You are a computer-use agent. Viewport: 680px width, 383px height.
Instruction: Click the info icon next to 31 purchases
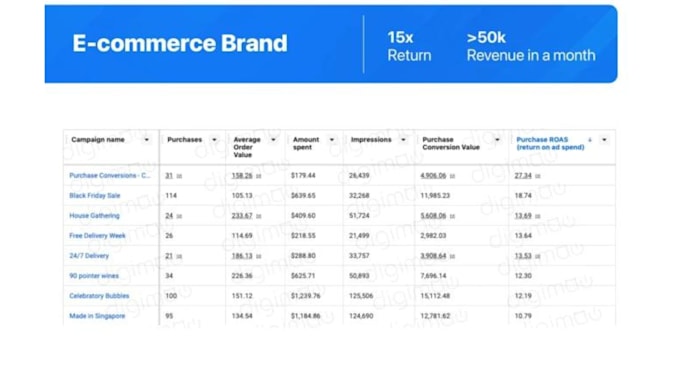(179, 176)
